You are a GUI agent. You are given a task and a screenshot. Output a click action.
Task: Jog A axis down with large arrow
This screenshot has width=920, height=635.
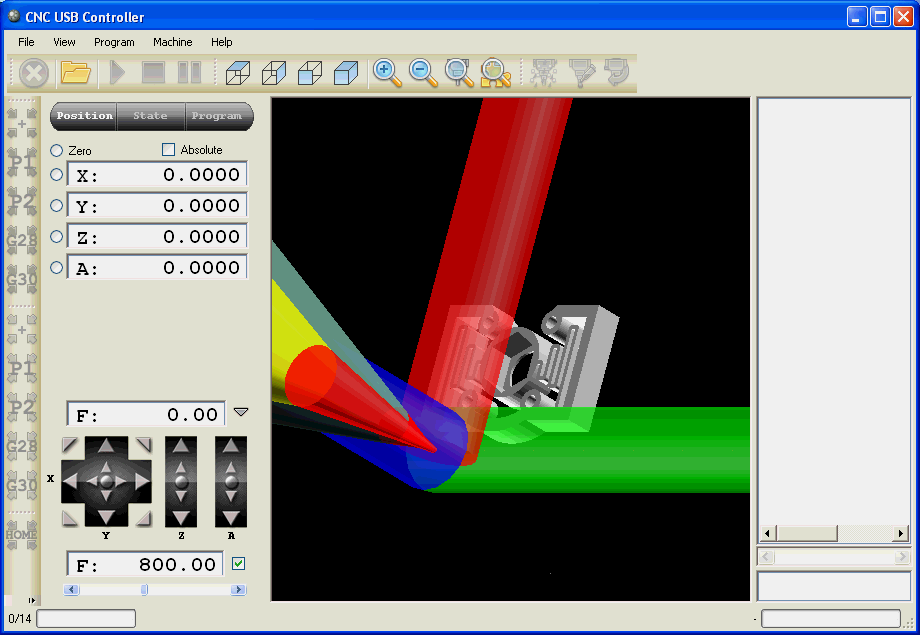pyautogui.click(x=231, y=517)
